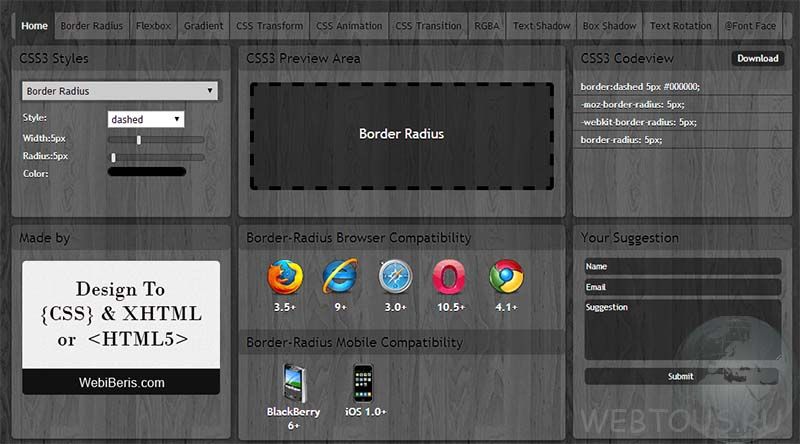Image resolution: width=800 pixels, height=444 pixels.
Task: Click the Chrome browser icon
Action: pos(506,277)
